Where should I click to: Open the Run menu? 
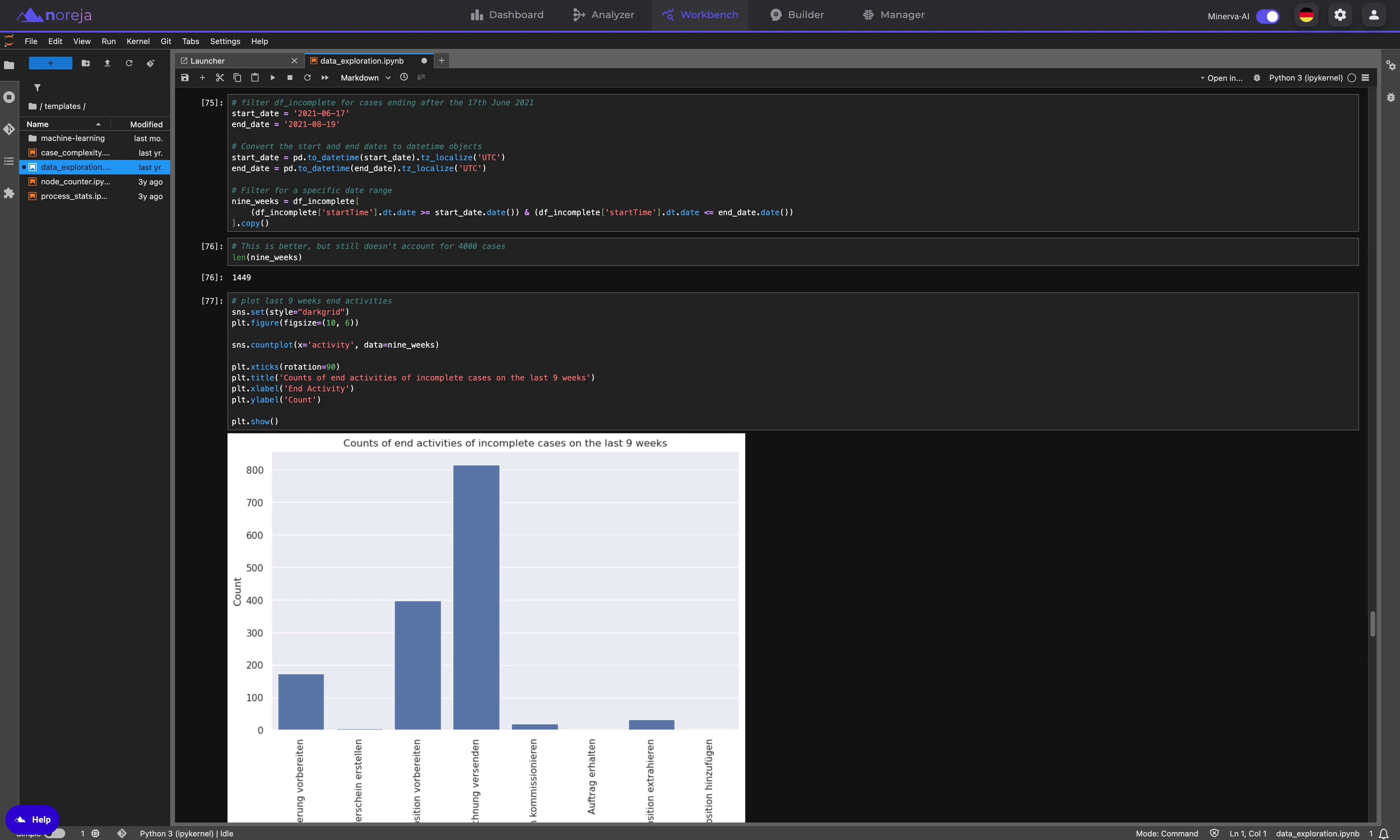(x=109, y=41)
